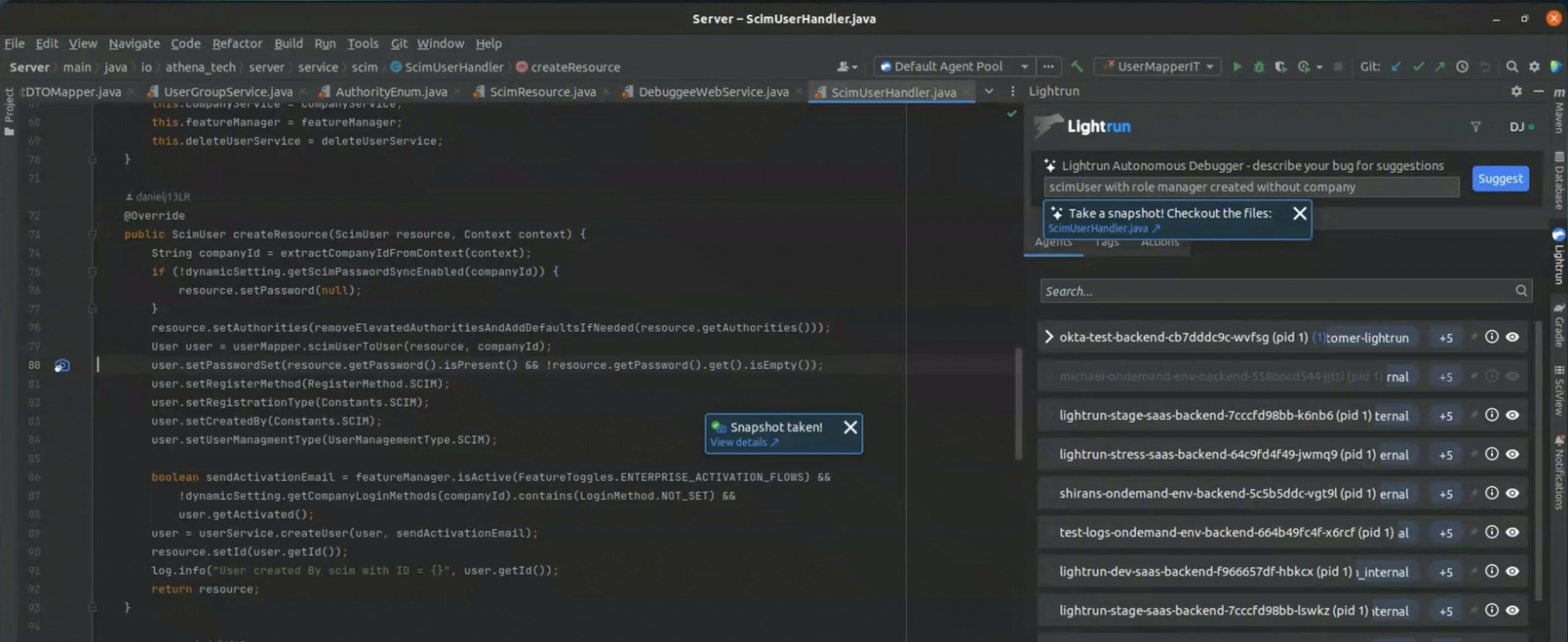Show info for okta-test-backend agent
The image size is (1568, 642).
click(1492, 338)
